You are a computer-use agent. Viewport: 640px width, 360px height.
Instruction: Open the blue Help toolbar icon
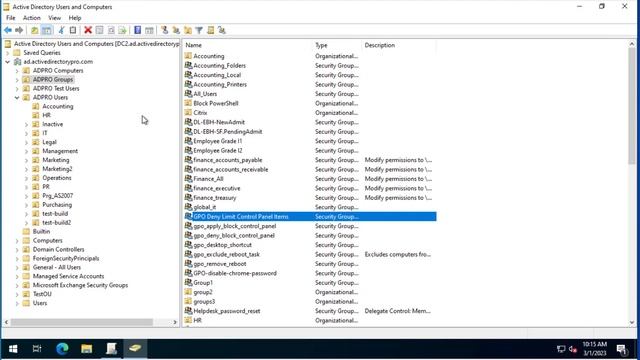coord(138,30)
